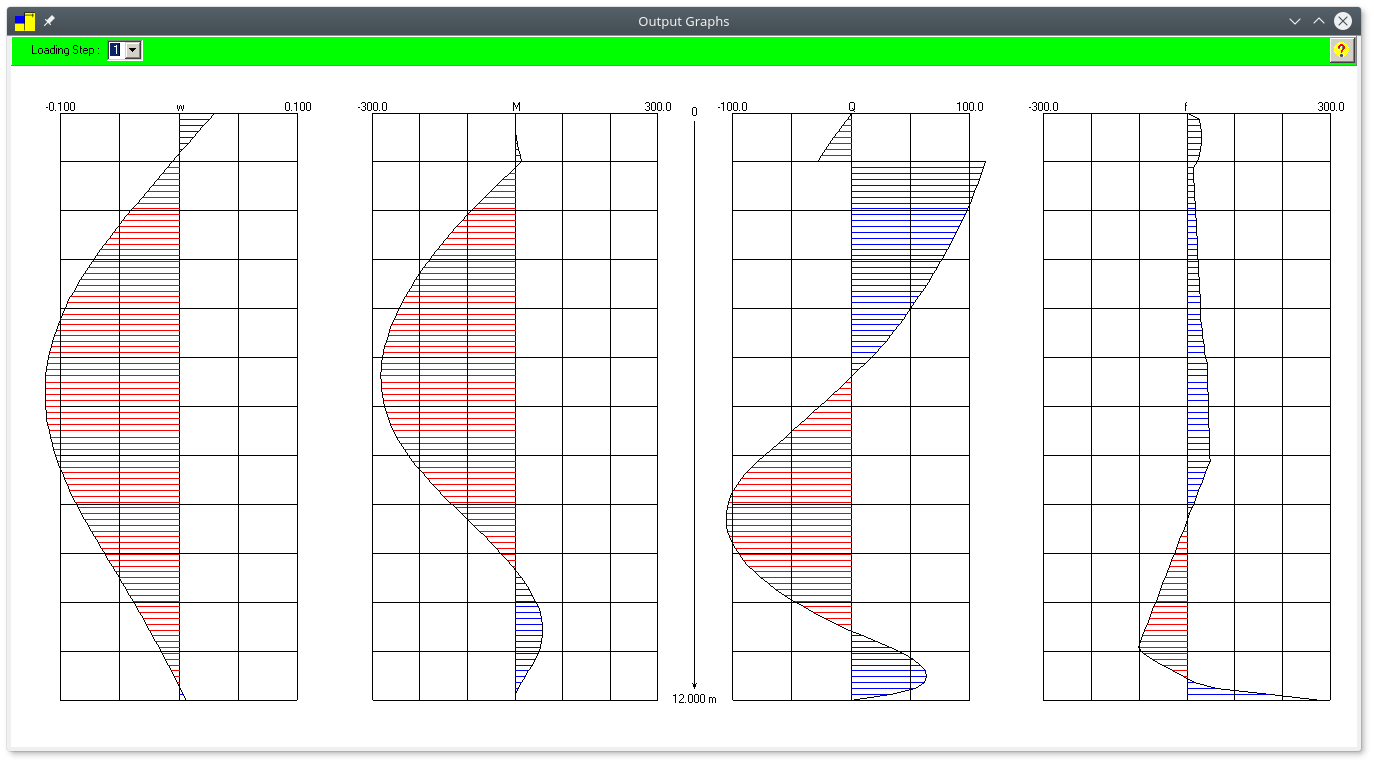Click the 'M' moment graph title

click(x=516, y=107)
